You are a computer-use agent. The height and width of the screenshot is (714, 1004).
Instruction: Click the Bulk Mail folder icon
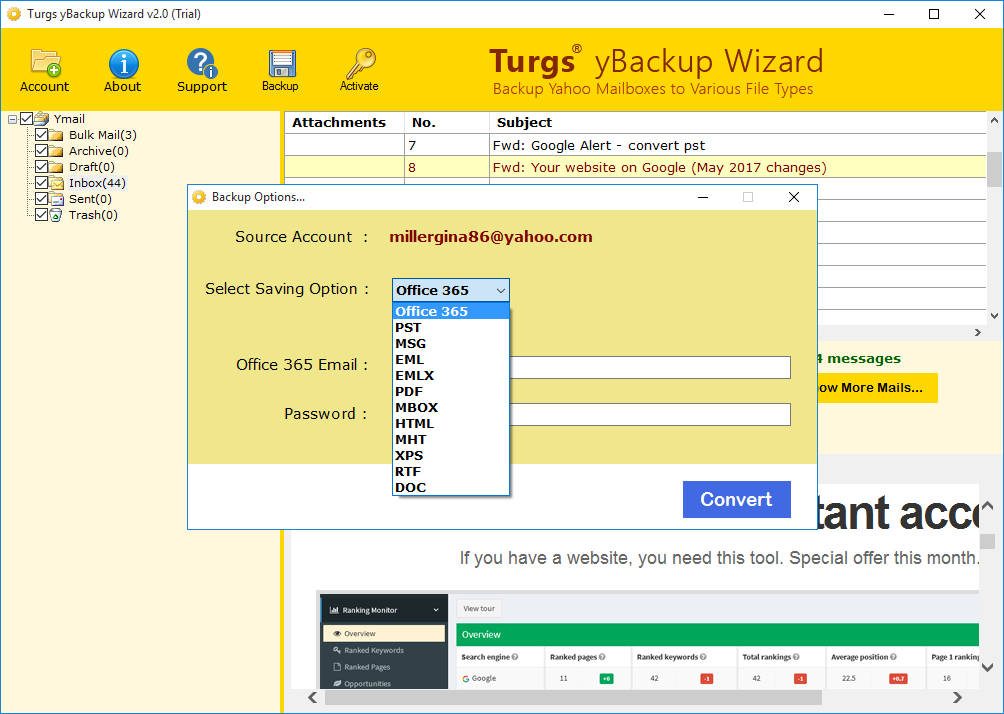pos(56,135)
